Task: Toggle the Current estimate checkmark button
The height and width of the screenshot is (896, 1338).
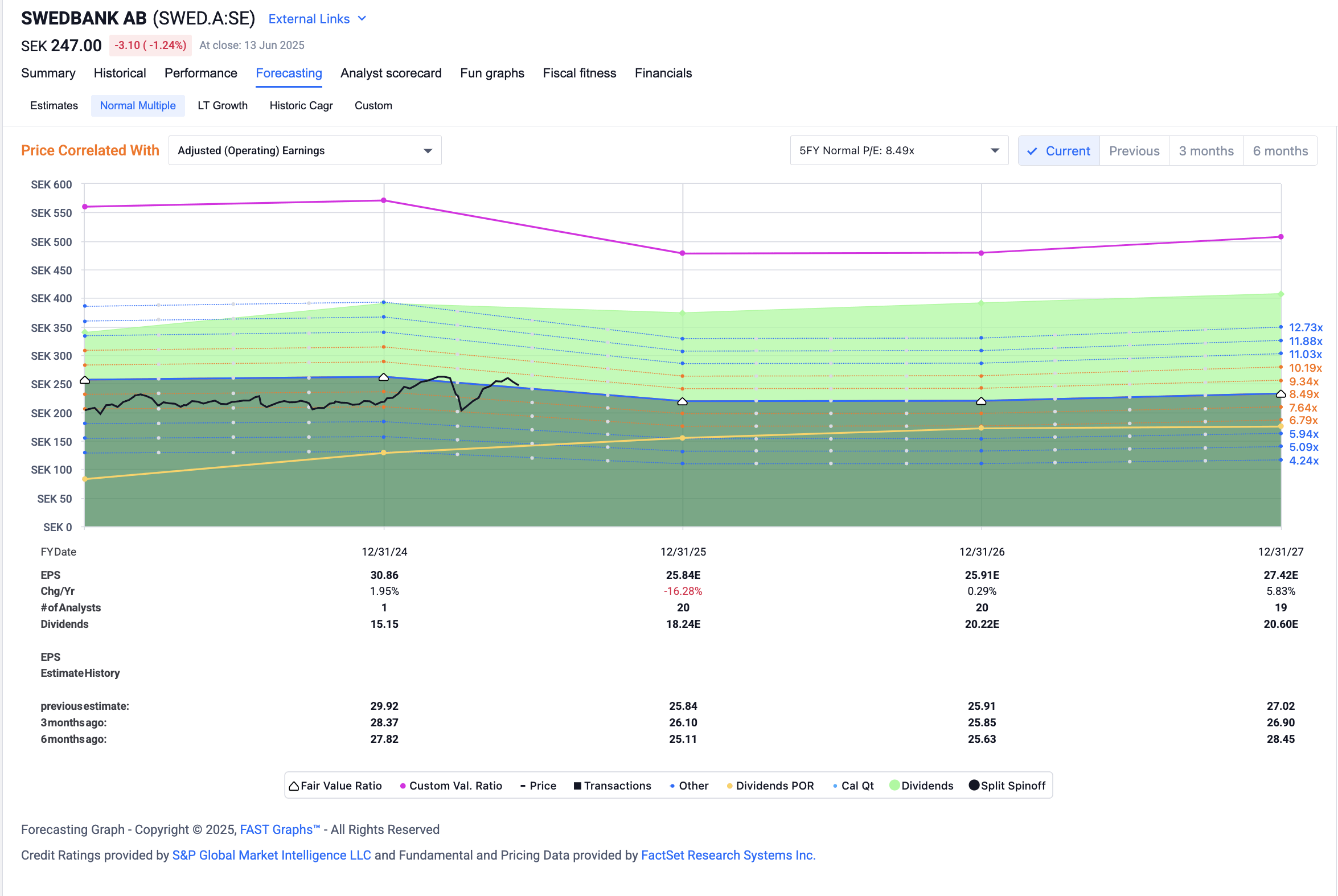Action: point(1058,151)
